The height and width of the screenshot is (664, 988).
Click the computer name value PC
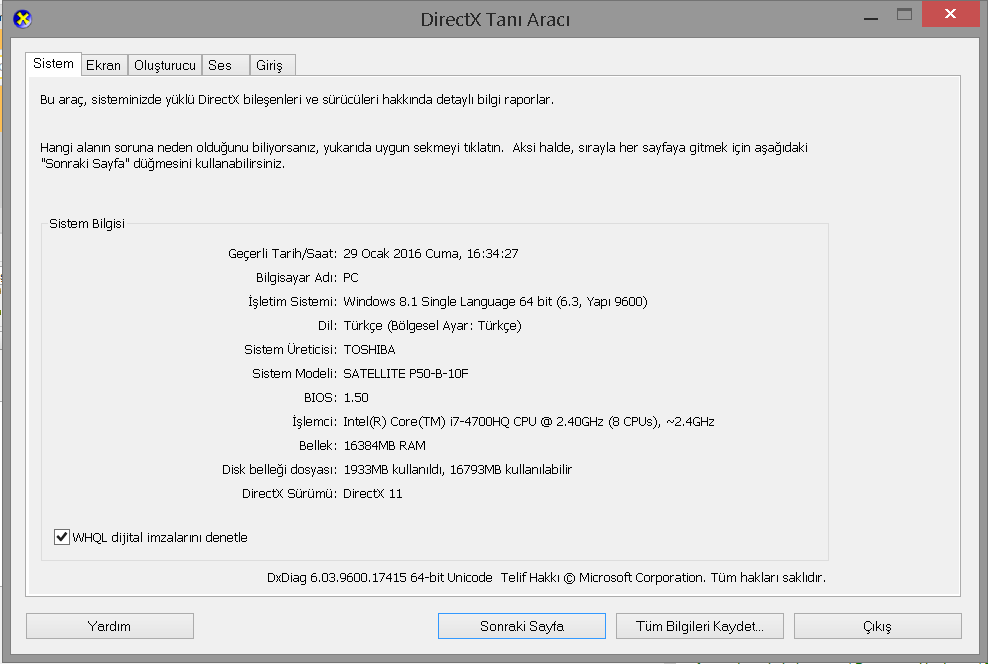tap(351, 278)
